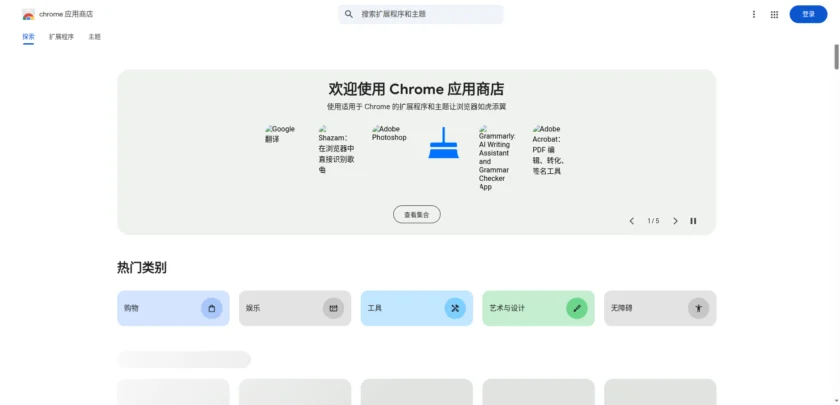Viewport: 840px width, 405px height.
Task: Open the Google 翻译 extension item
Action: click(281, 134)
